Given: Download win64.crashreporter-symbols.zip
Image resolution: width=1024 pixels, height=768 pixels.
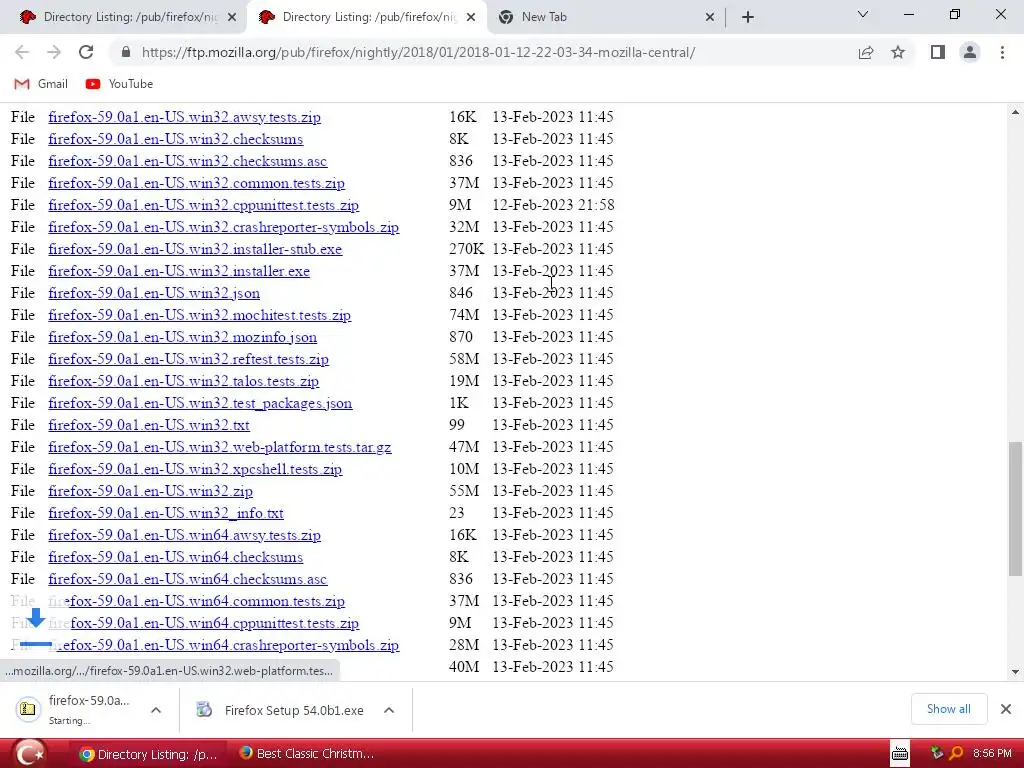Looking at the screenshot, I should coord(223,645).
